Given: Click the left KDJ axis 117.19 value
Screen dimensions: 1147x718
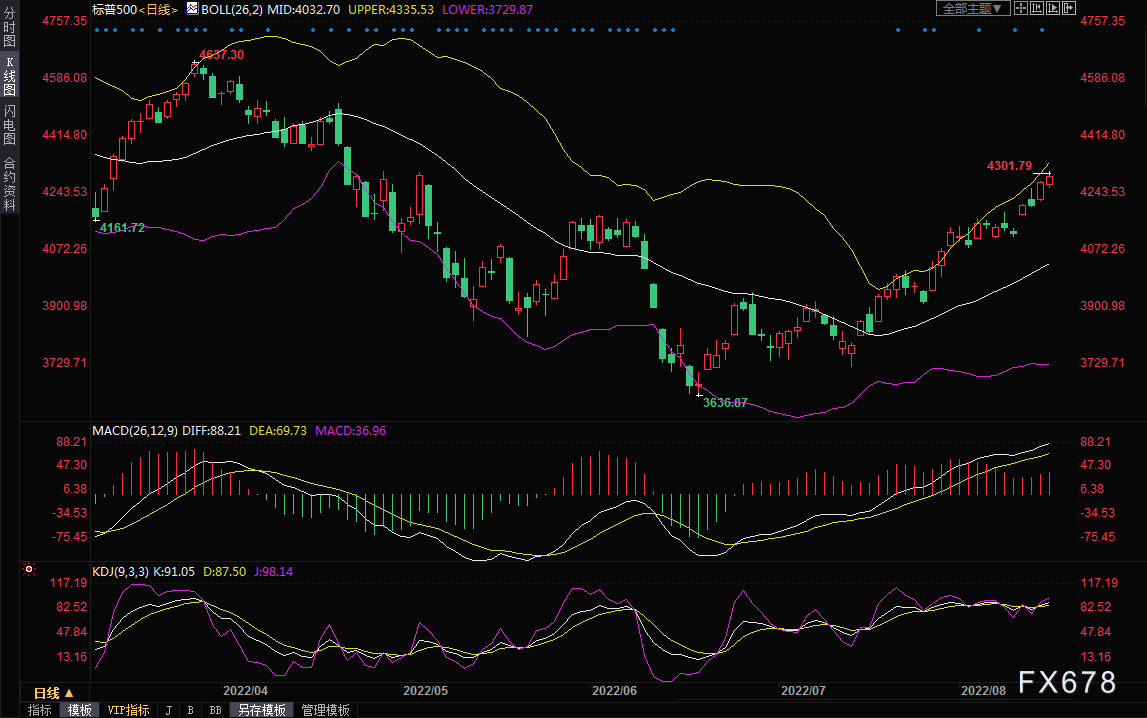Looking at the screenshot, I should pyautogui.click(x=68, y=583).
